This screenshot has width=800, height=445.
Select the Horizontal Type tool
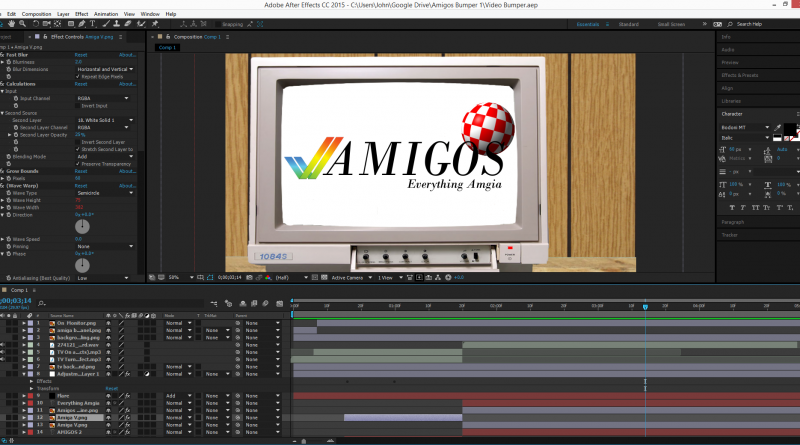coord(93,24)
